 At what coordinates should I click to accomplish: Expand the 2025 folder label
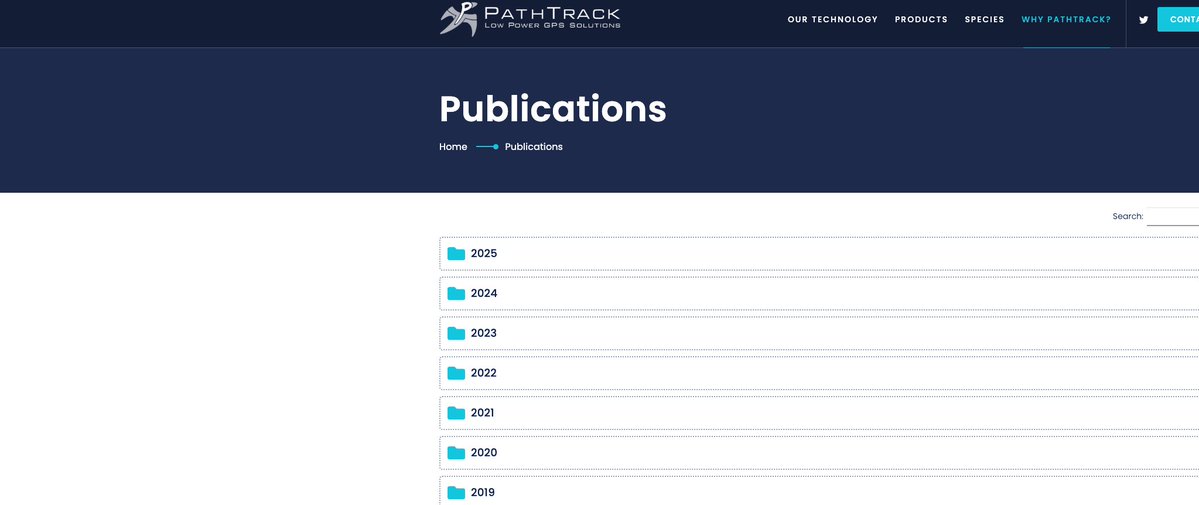[x=484, y=254]
